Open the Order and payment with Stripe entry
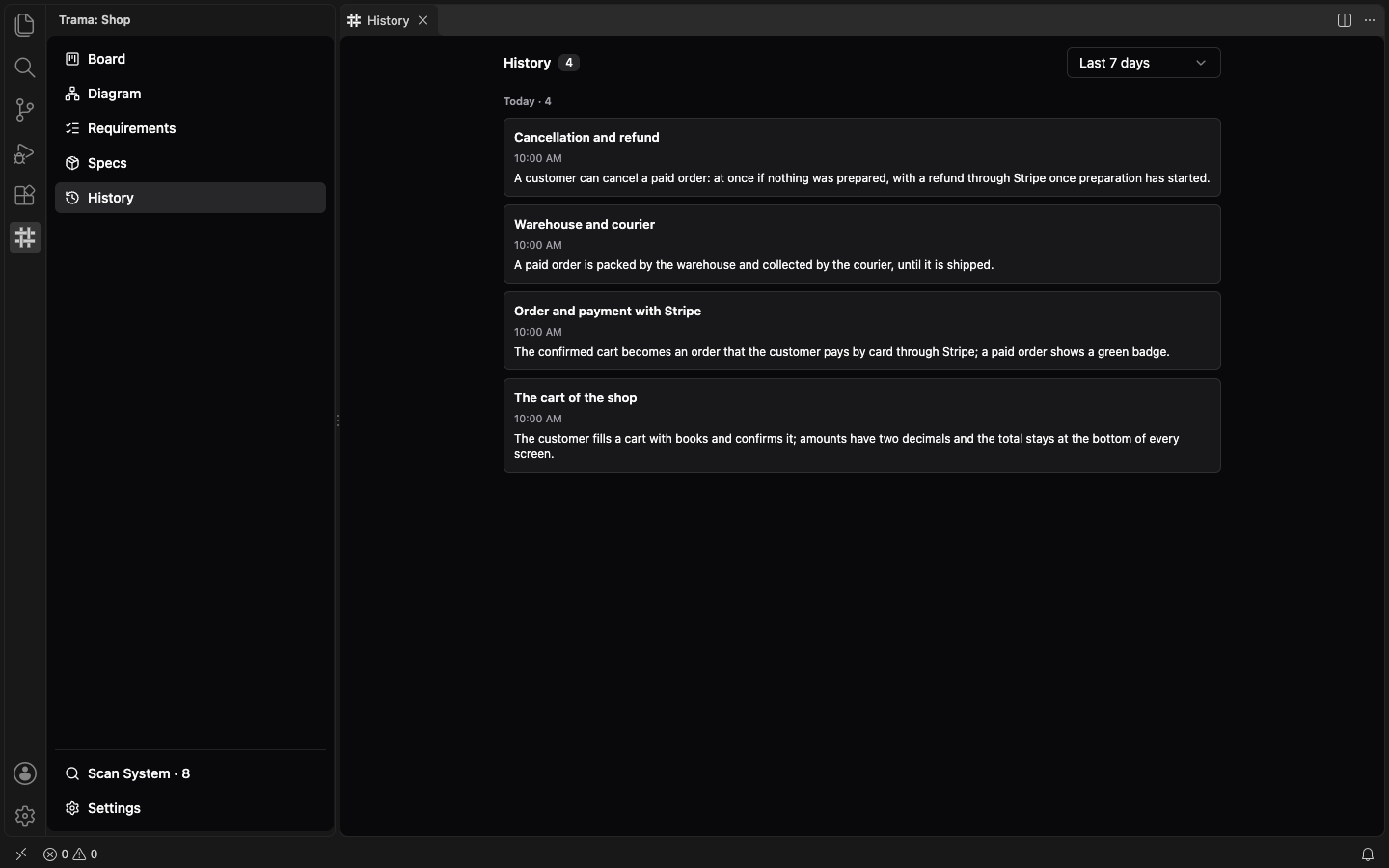The image size is (1389, 868). point(862,331)
